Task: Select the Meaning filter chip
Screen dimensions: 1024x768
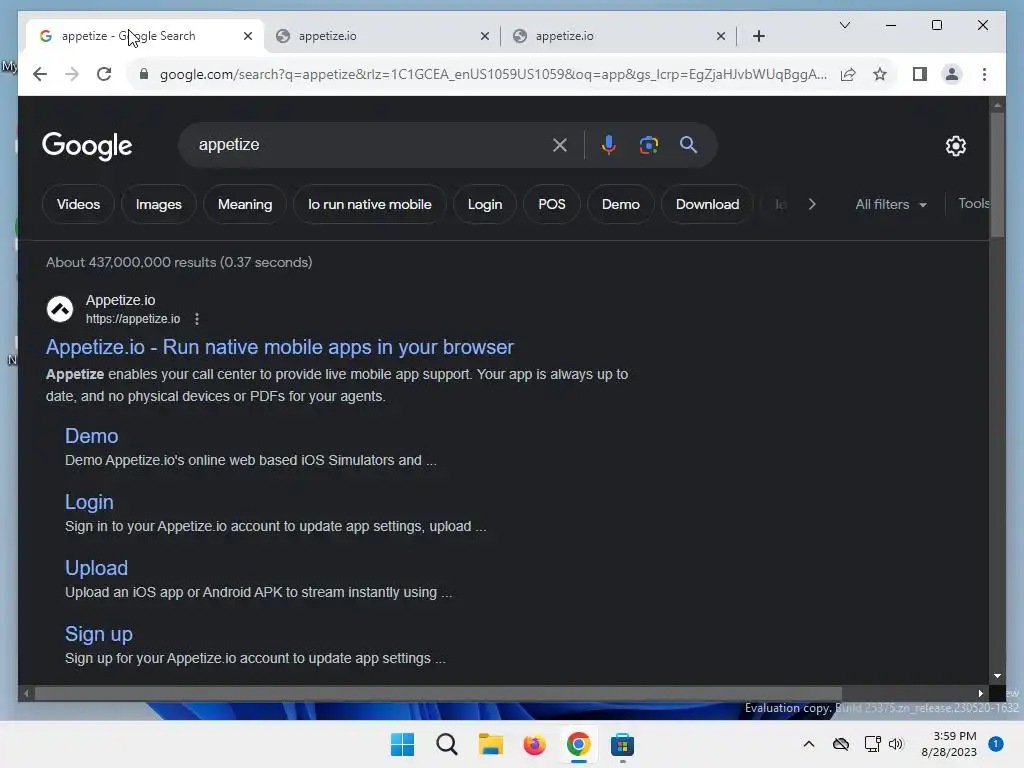Action: coord(245,204)
